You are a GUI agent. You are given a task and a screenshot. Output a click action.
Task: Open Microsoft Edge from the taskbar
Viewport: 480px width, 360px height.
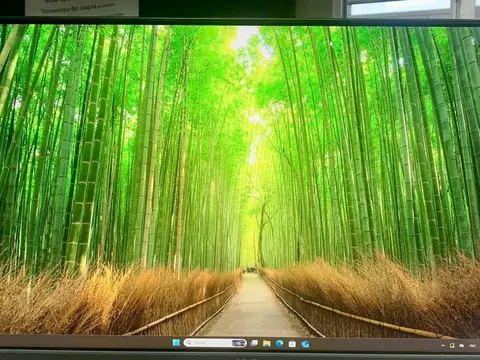pos(279,343)
